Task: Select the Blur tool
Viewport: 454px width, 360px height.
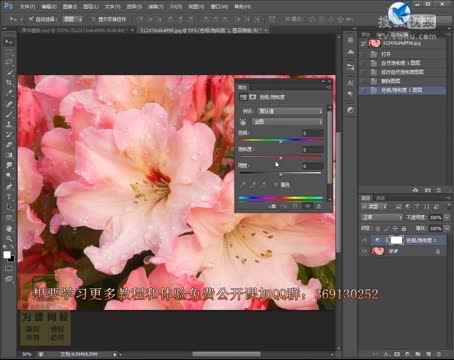Action: pyautogui.click(x=9, y=165)
